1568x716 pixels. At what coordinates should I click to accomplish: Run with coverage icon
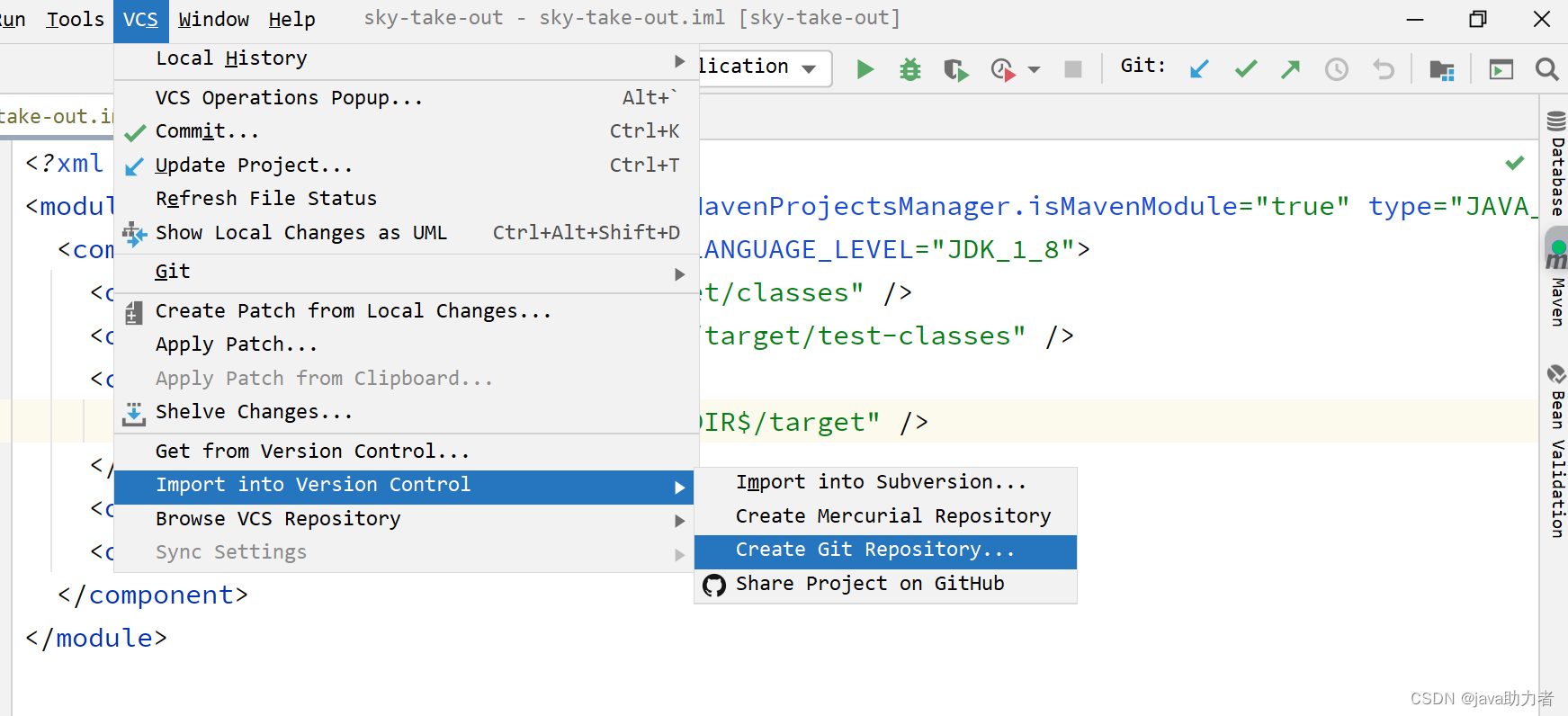click(x=955, y=69)
